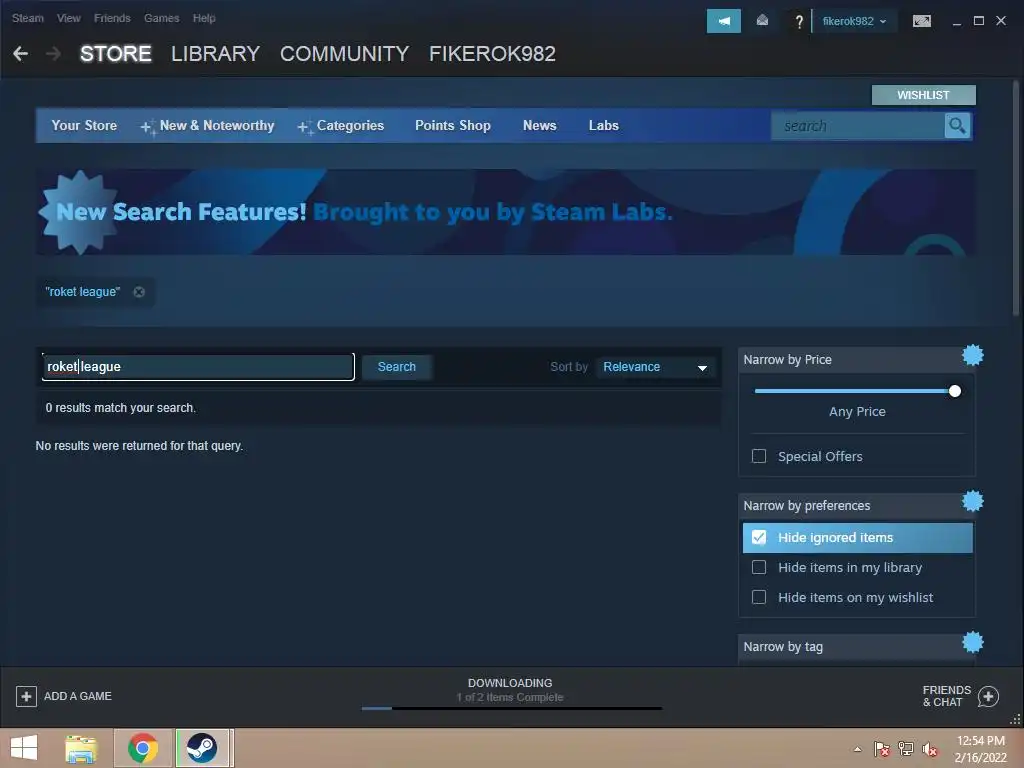The image size is (1024, 768).
Task: Open Friends & Chat plus icon
Action: [988, 697]
